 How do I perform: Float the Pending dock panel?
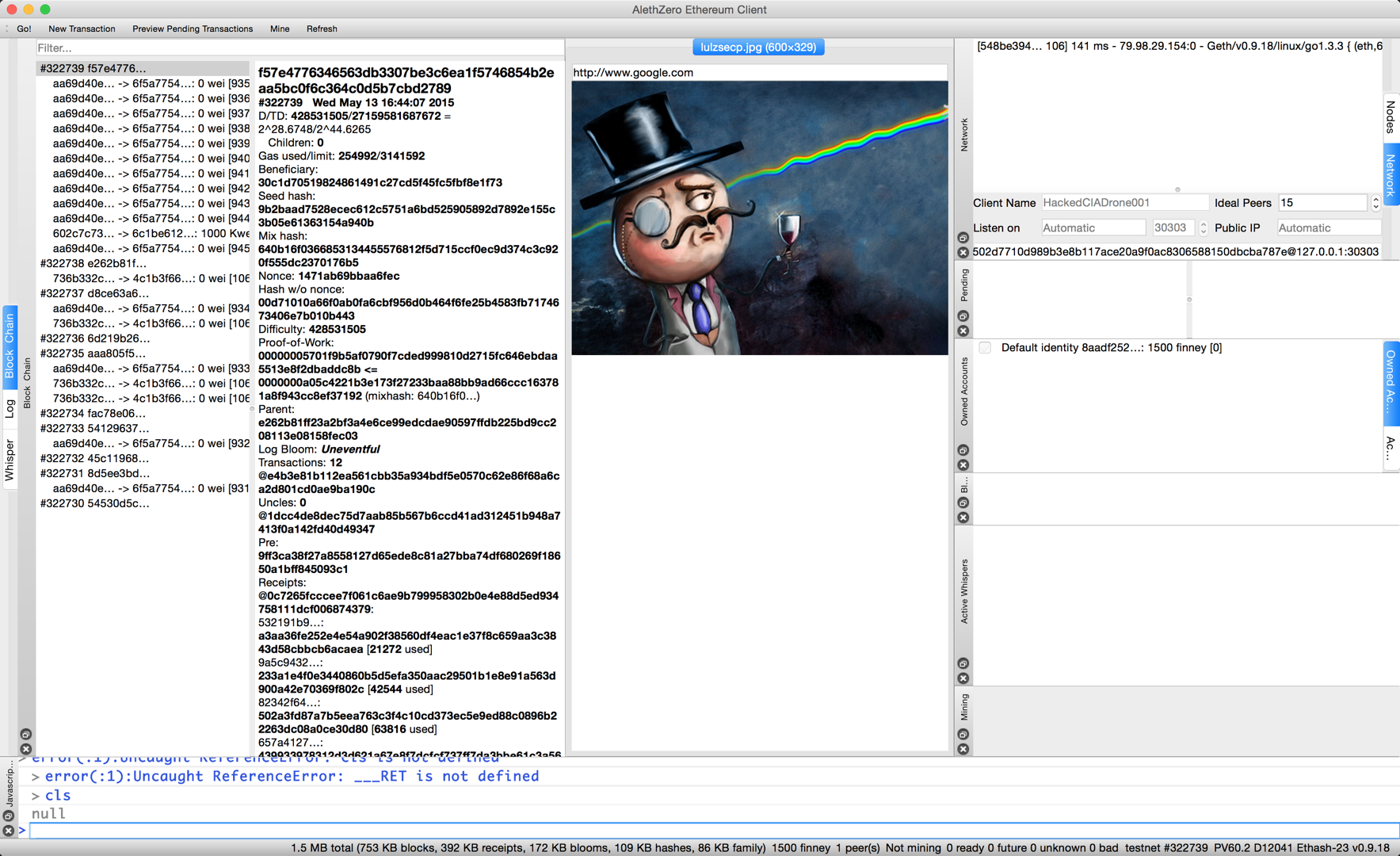coord(963,316)
